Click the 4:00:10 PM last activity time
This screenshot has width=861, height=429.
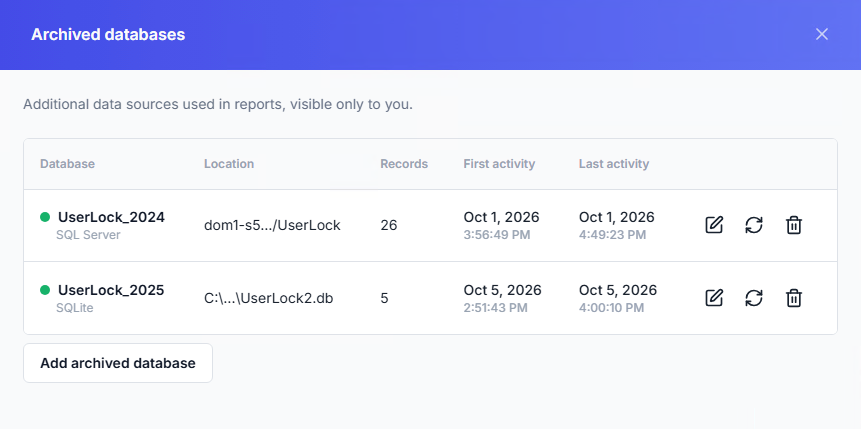coord(611,308)
